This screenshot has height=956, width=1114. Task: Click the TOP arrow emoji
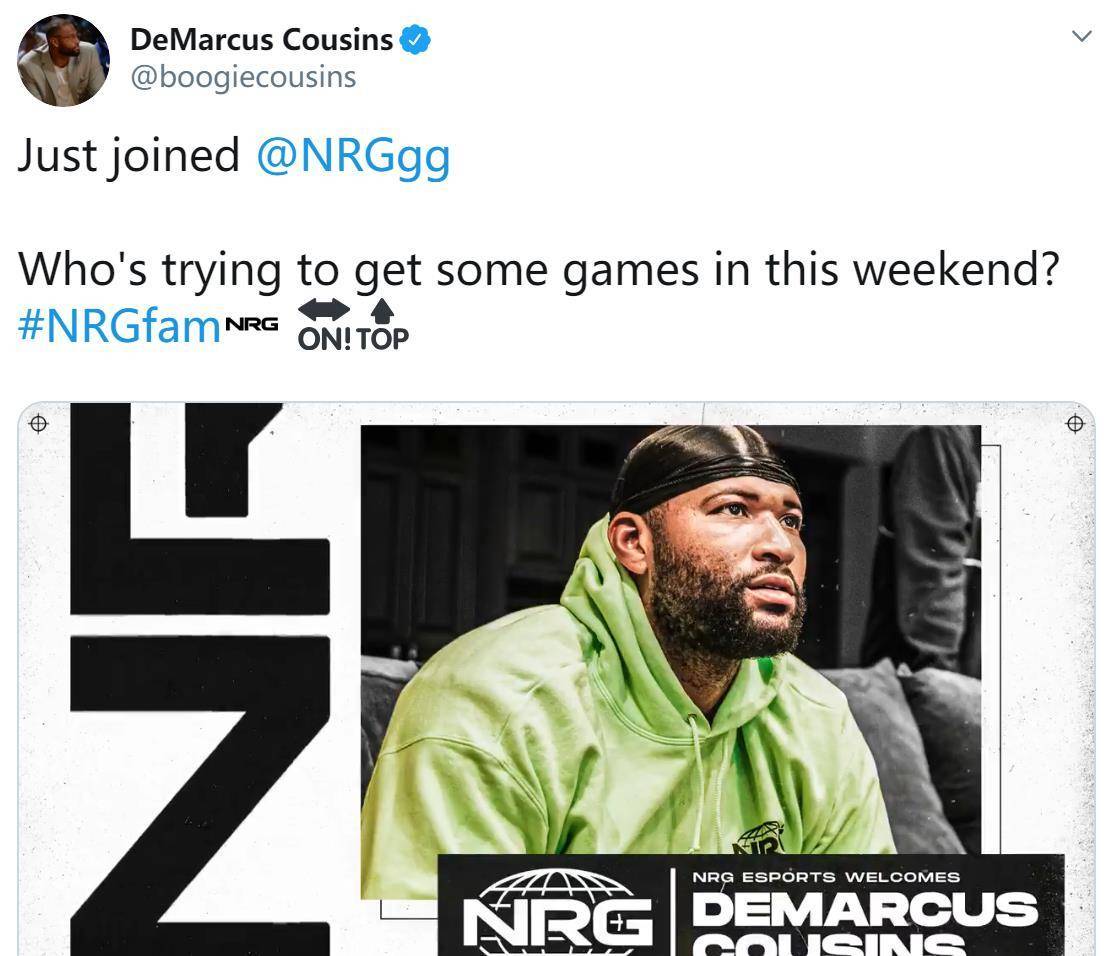383,325
